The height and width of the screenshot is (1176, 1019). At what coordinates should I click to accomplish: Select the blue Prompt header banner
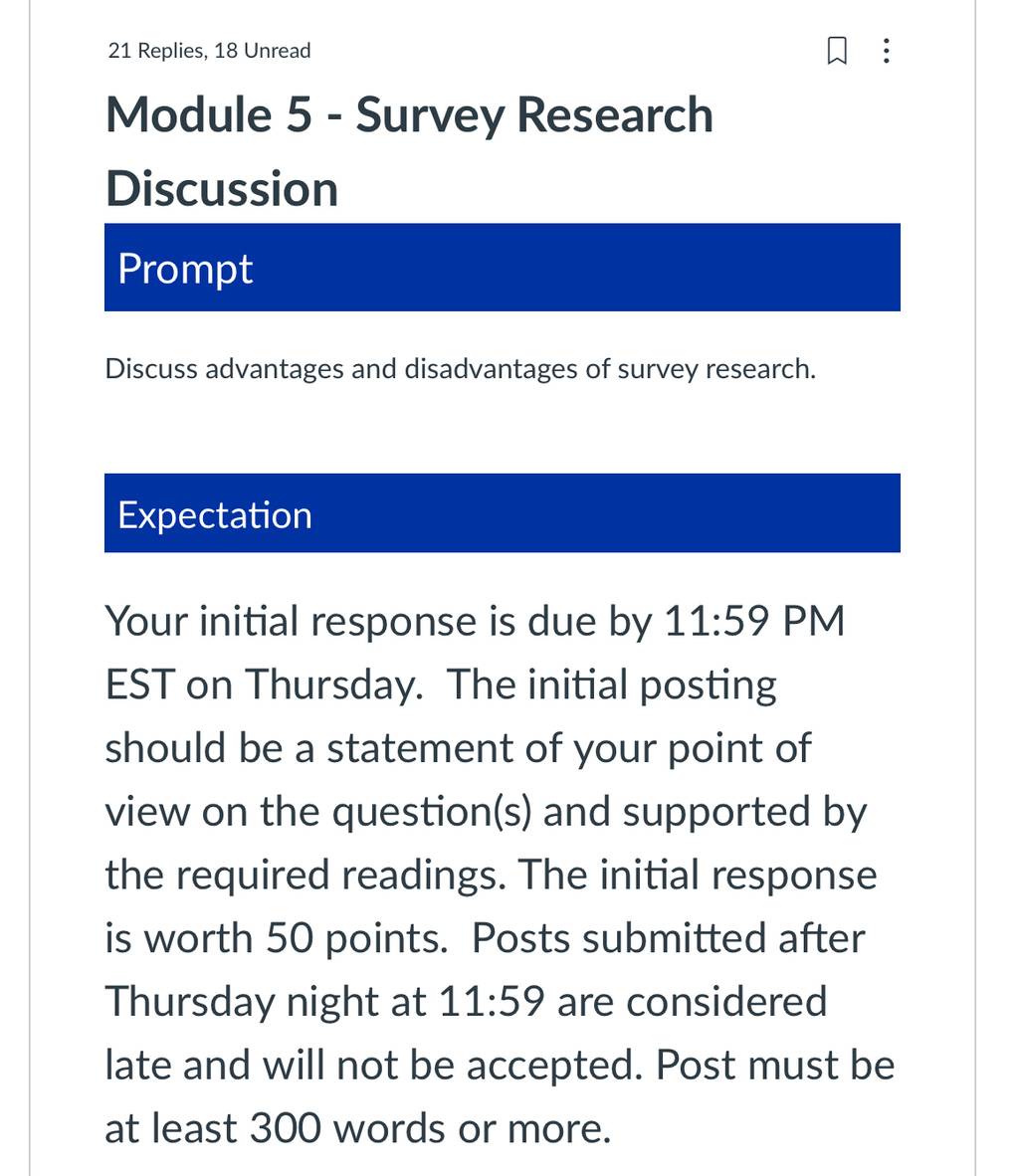coord(502,267)
